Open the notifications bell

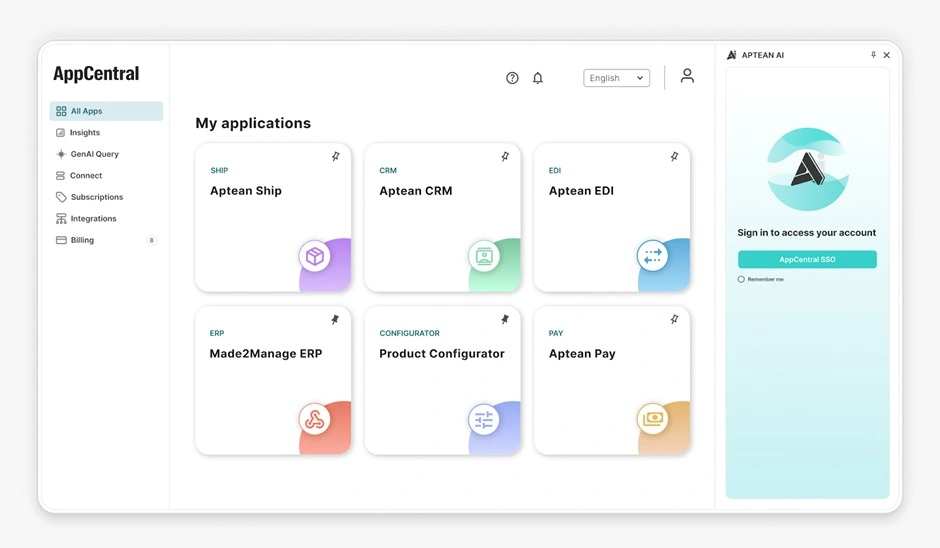[537, 78]
